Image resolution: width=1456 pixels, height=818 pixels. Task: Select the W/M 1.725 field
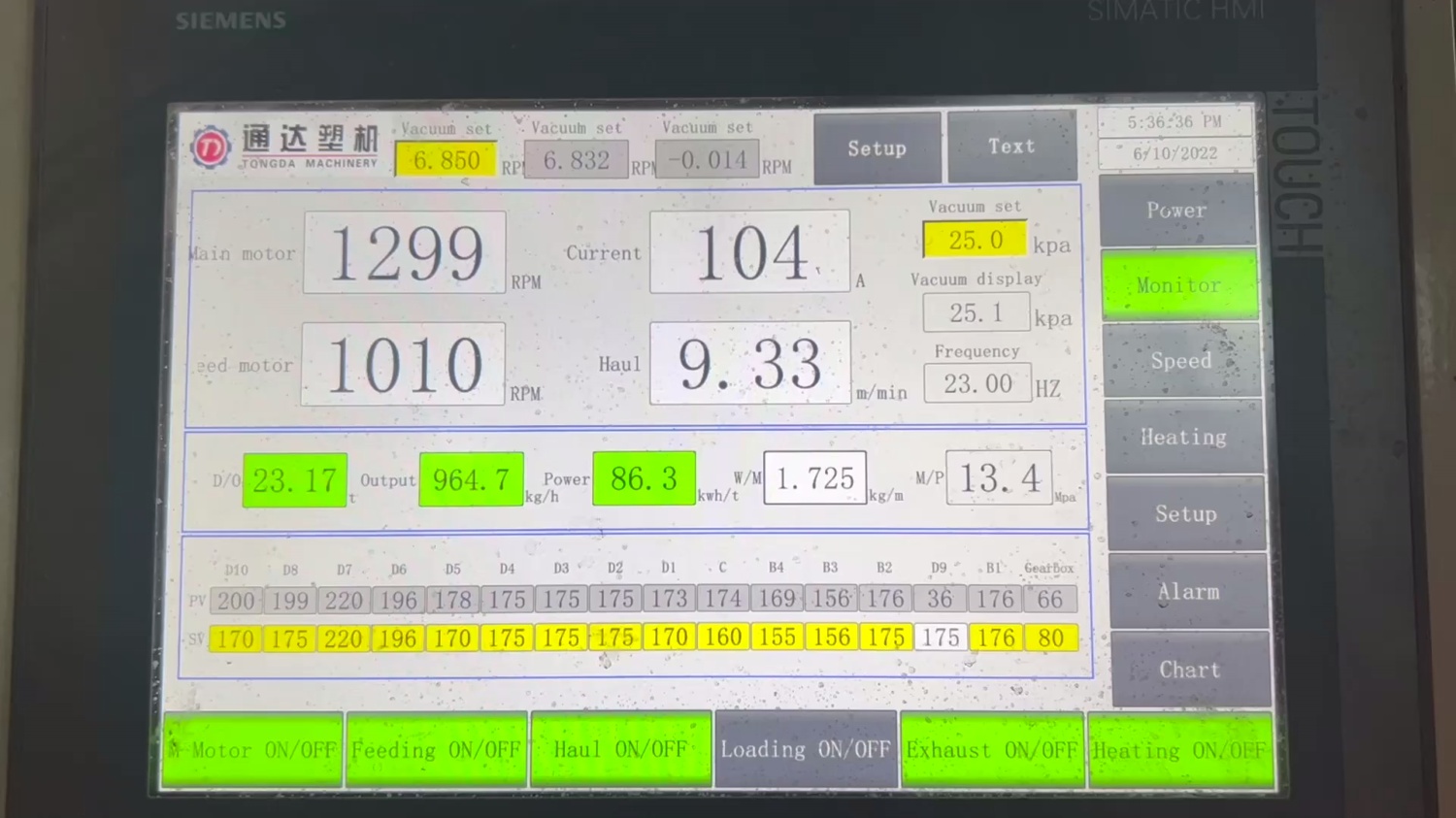(x=814, y=478)
